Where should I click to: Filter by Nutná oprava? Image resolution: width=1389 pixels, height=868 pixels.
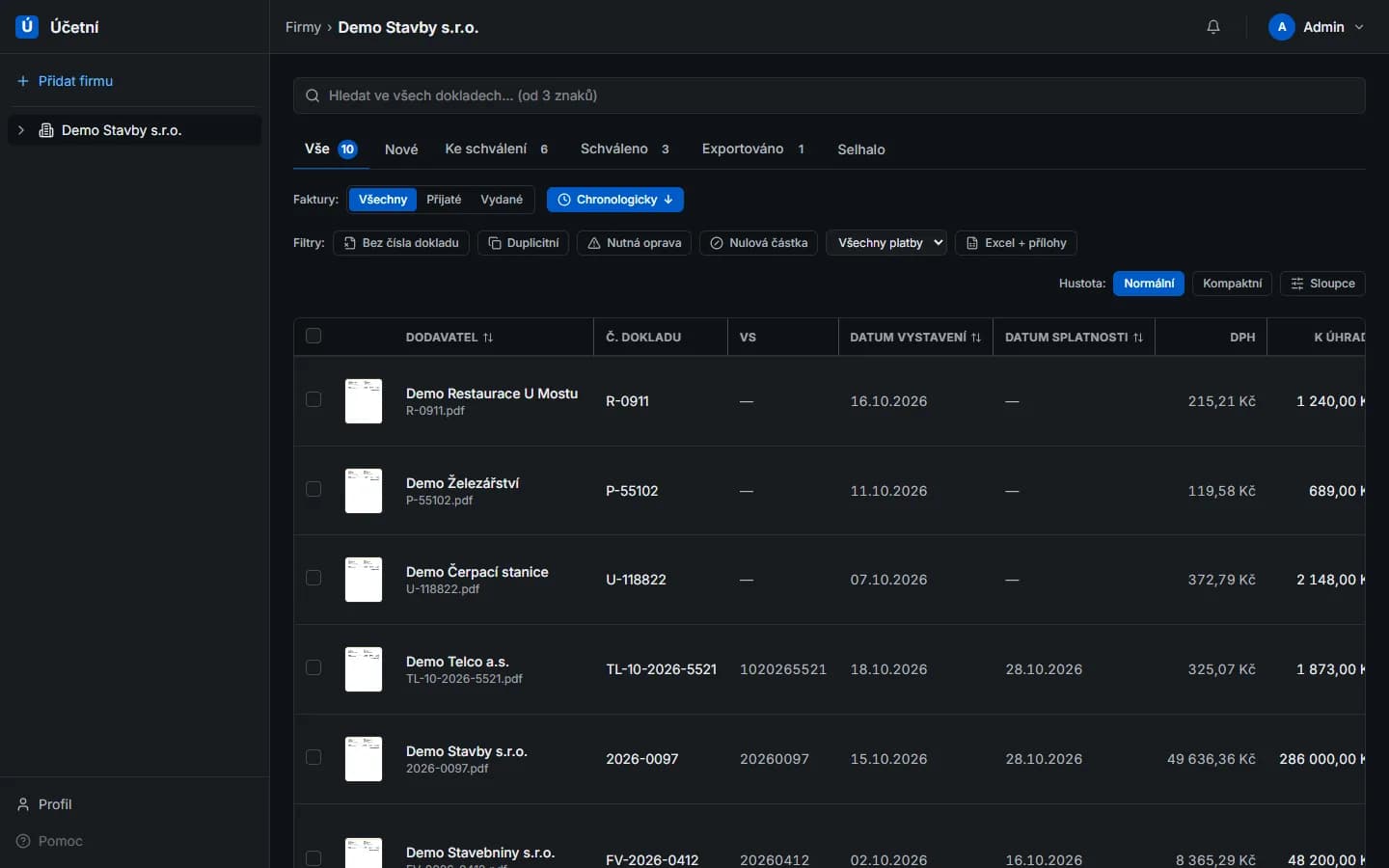click(635, 243)
